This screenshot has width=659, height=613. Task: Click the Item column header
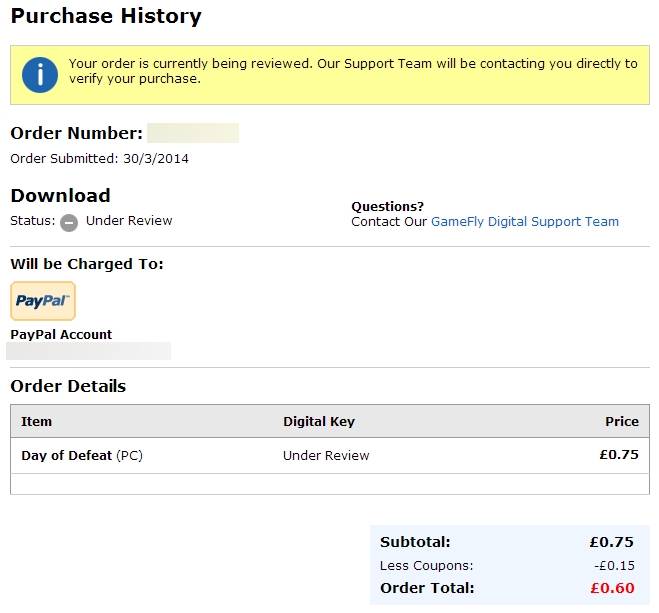[x=37, y=422]
